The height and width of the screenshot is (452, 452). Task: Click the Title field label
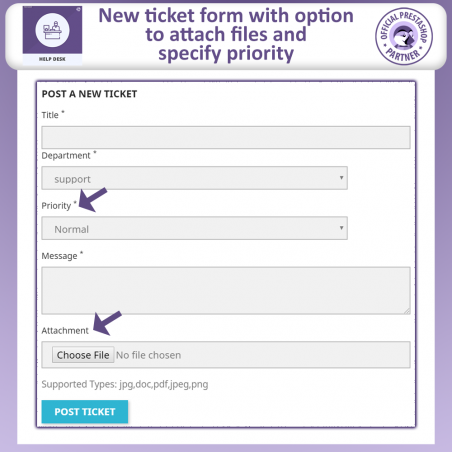(x=50, y=115)
